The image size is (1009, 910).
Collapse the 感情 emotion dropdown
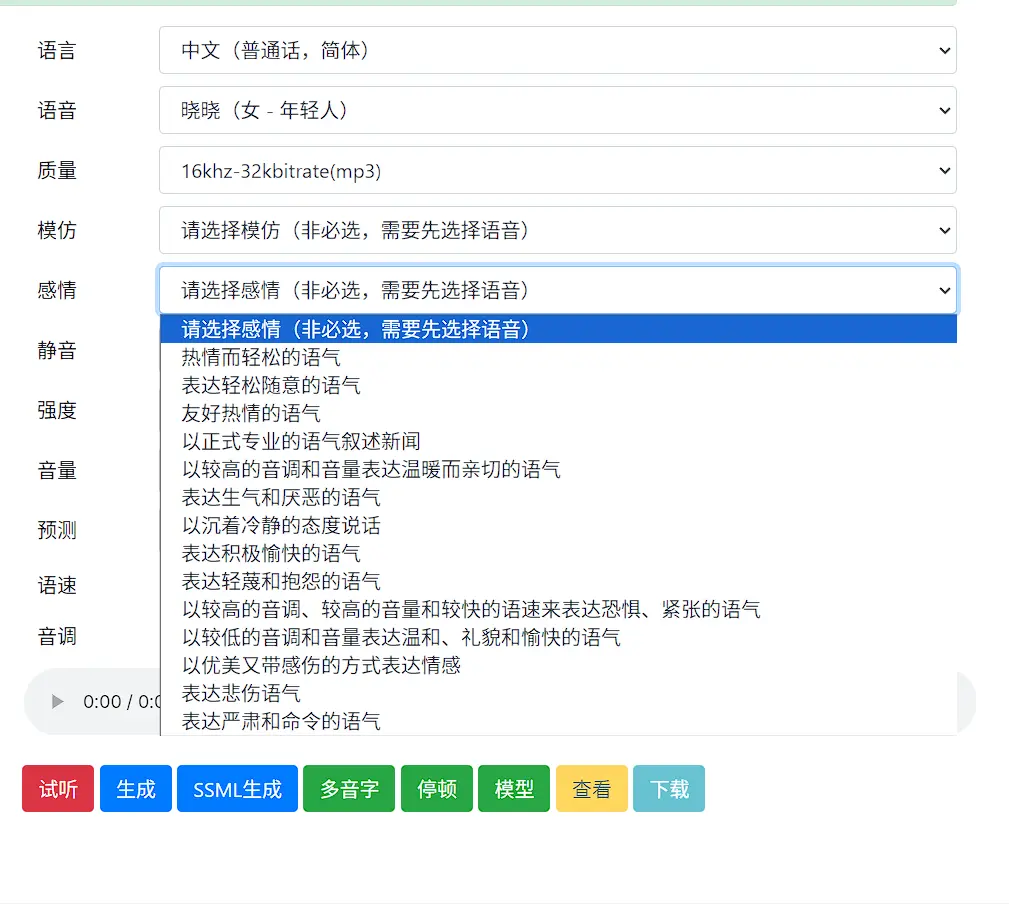pyautogui.click(x=557, y=290)
